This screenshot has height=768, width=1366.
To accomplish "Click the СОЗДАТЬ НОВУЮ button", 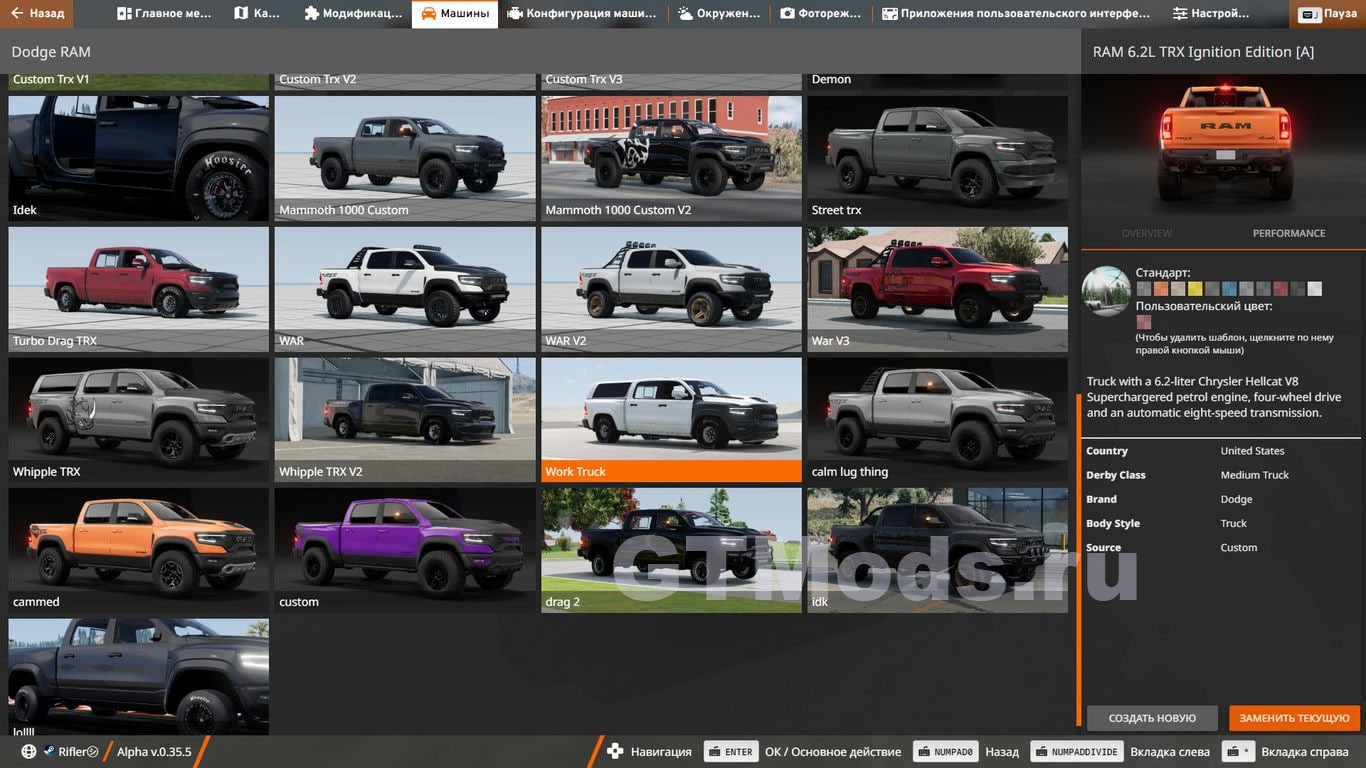I will pyautogui.click(x=1152, y=718).
